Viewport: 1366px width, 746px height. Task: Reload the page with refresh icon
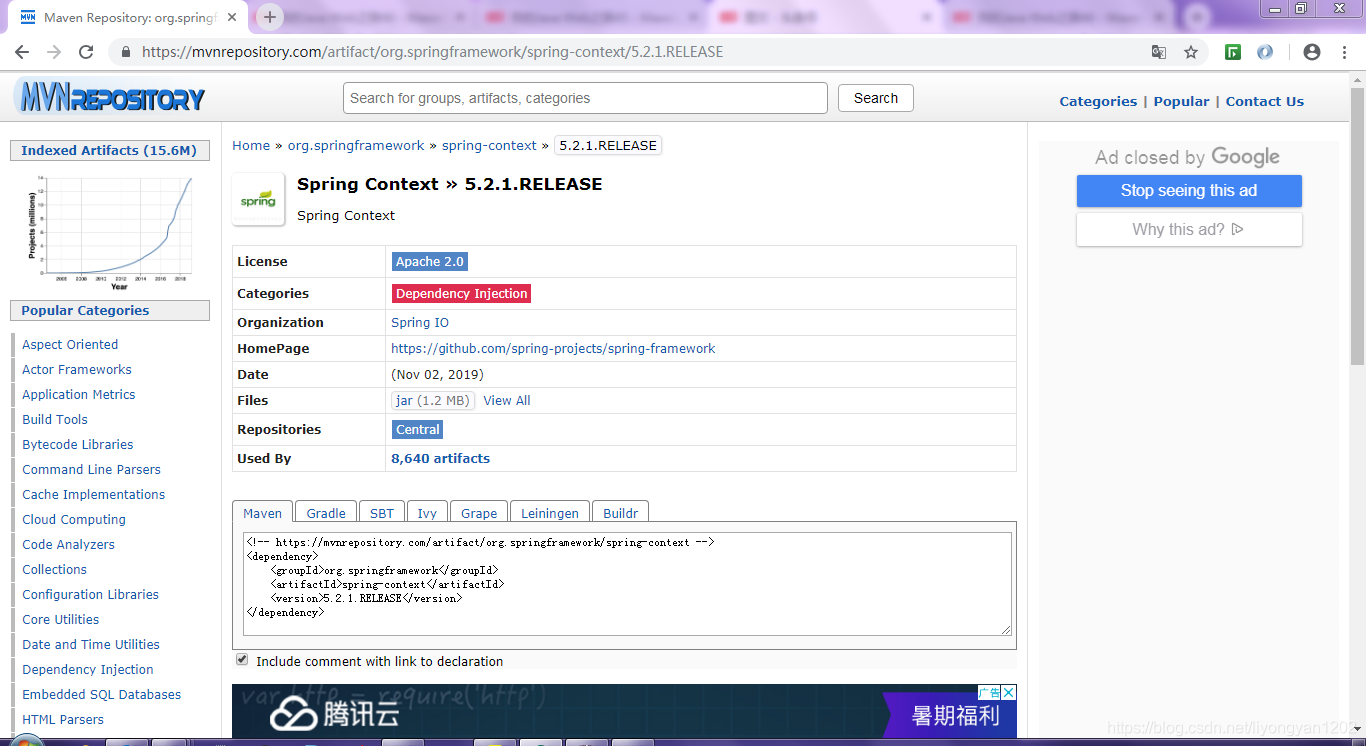(x=86, y=52)
